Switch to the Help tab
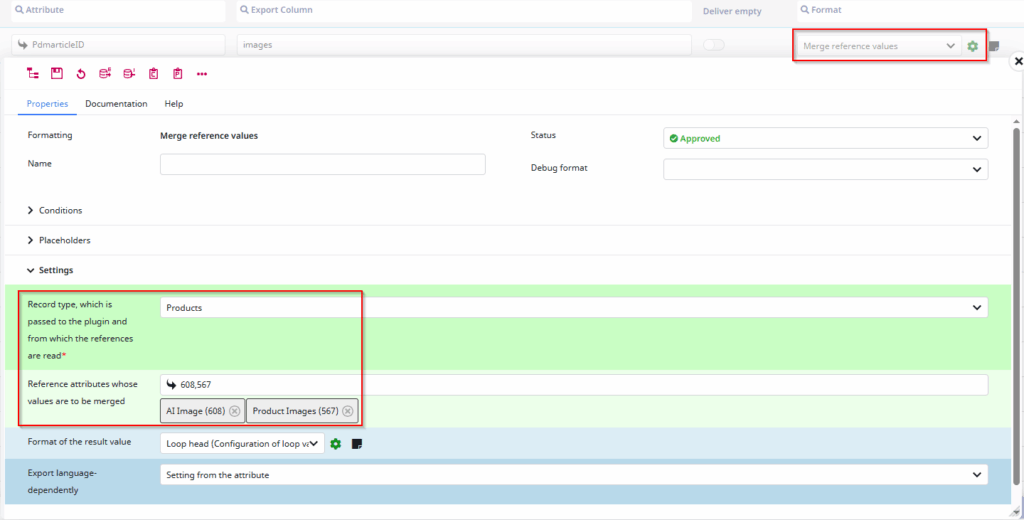The image size is (1024, 520). coord(174,104)
